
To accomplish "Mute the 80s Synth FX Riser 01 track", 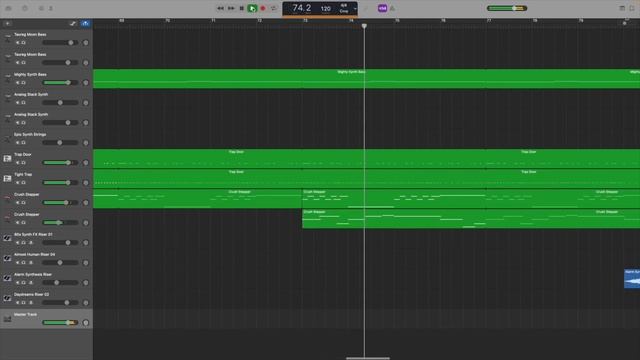I will (18, 242).
